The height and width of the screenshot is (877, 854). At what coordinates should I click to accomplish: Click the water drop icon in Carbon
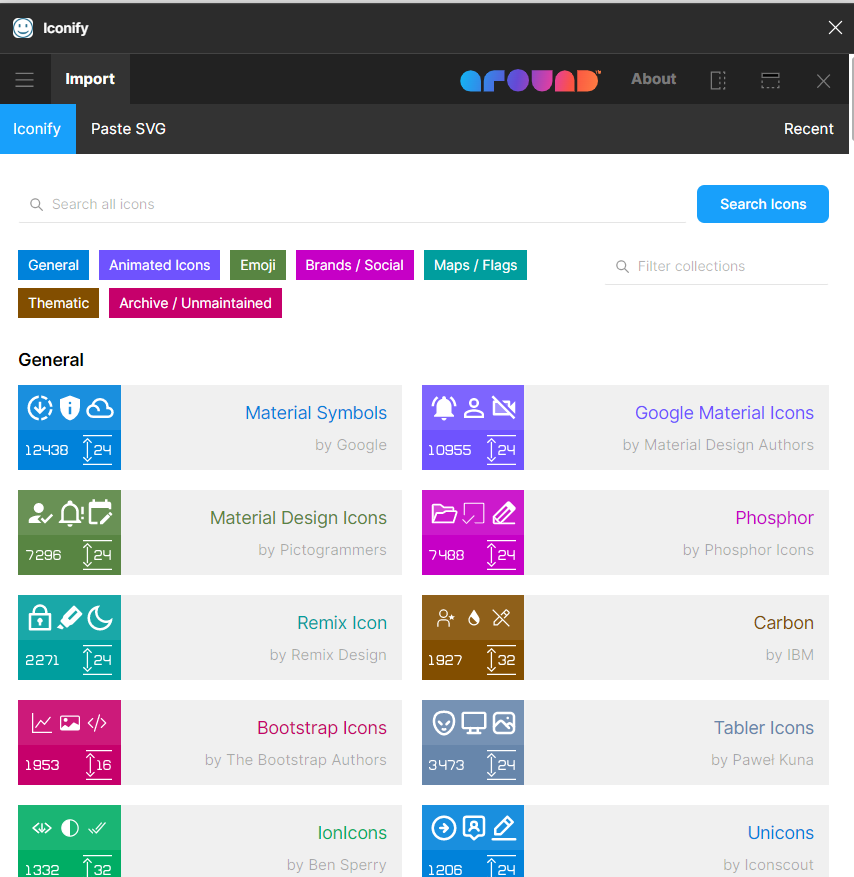[x=474, y=618]
